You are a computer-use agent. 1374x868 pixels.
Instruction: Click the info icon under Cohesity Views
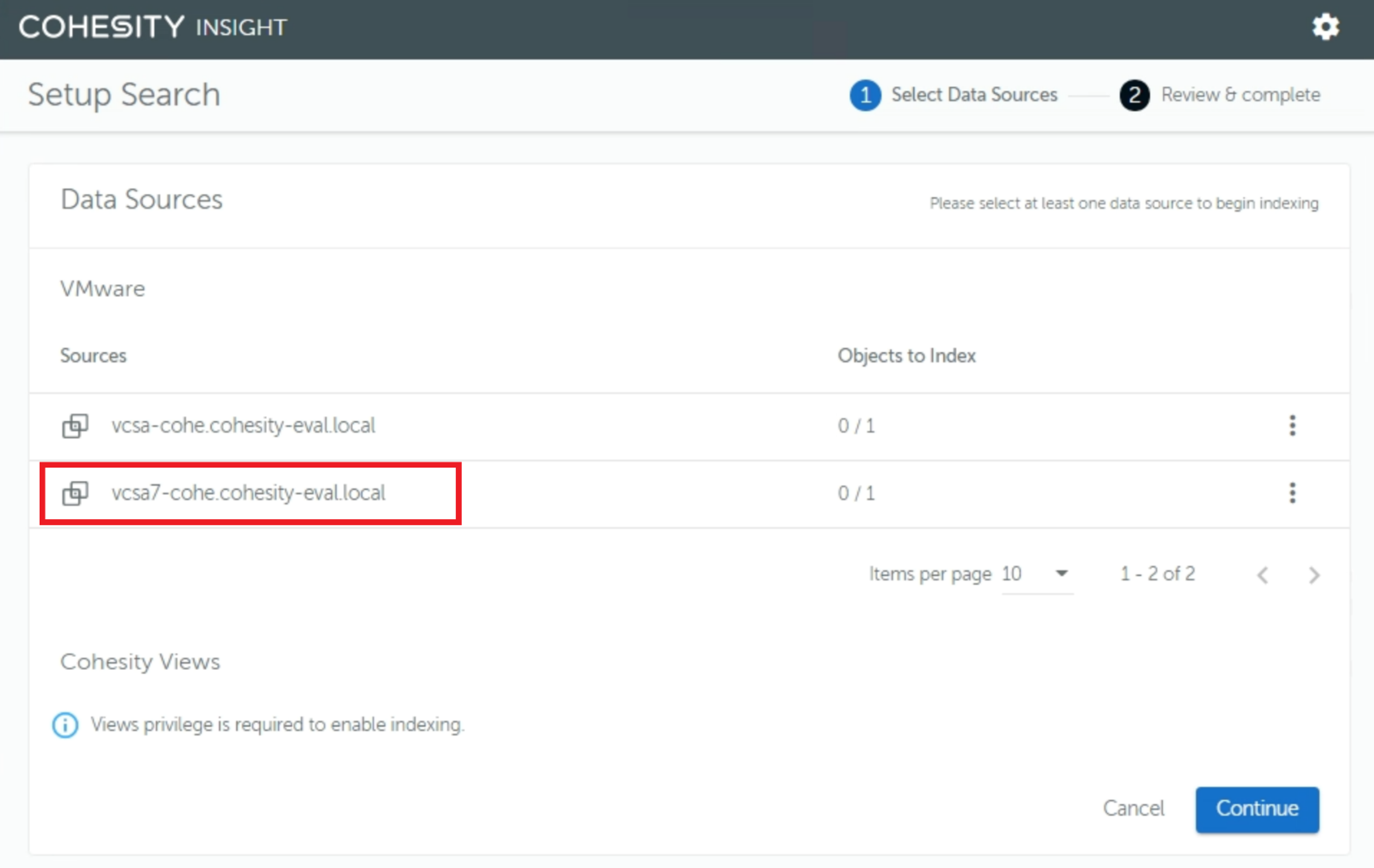65,725
